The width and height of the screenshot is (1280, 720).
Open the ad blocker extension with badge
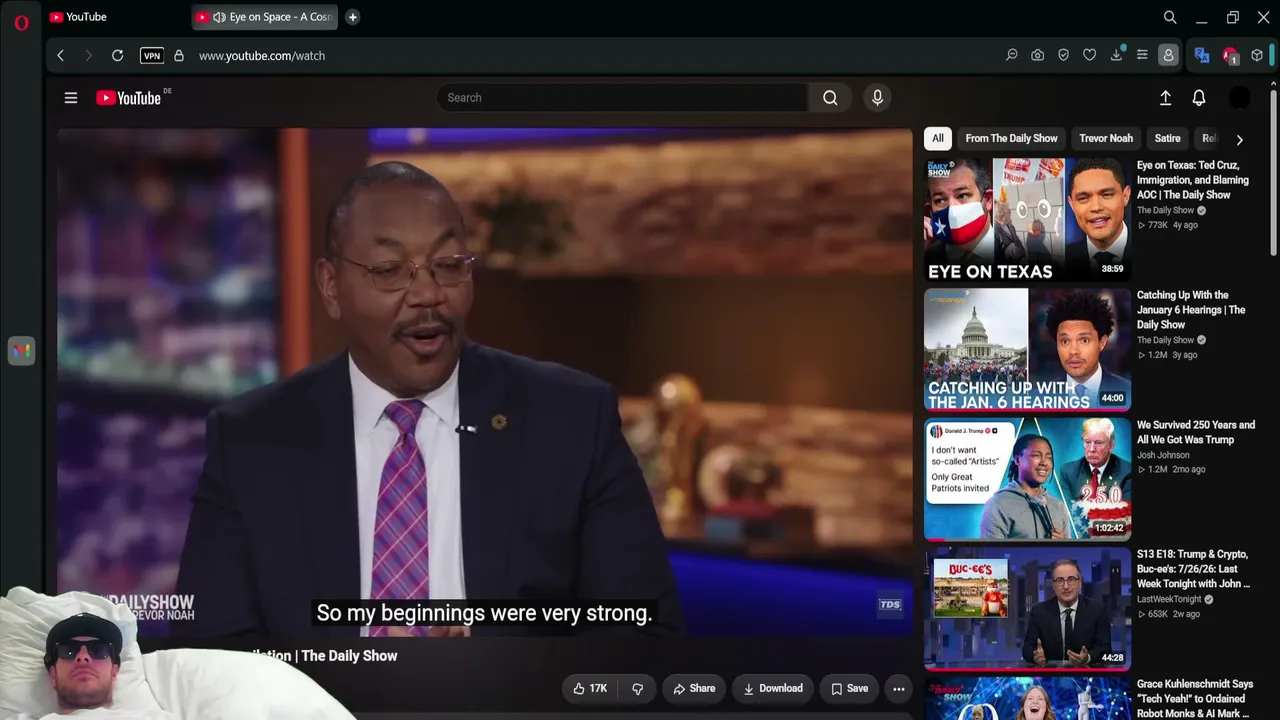point(1231,56)
